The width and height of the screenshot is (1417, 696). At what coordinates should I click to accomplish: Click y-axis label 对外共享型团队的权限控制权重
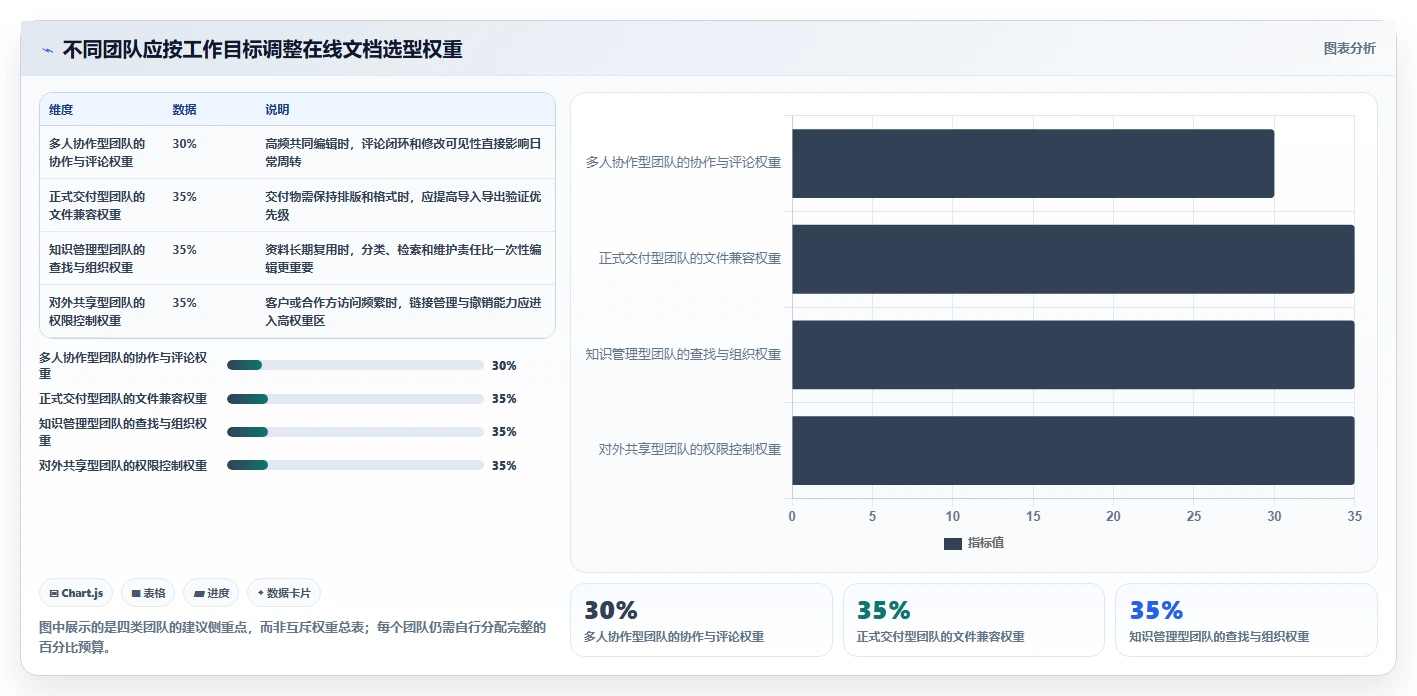click(690, 450)
